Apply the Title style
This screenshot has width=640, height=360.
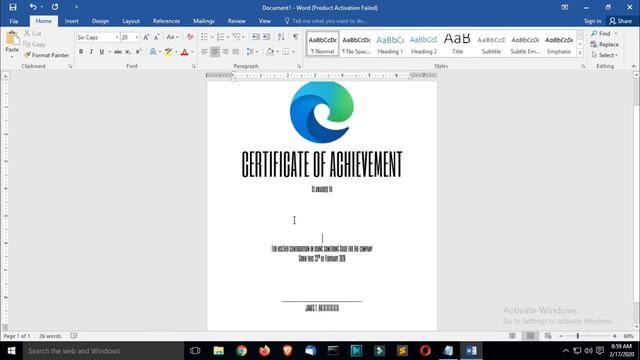click(457, 44)
